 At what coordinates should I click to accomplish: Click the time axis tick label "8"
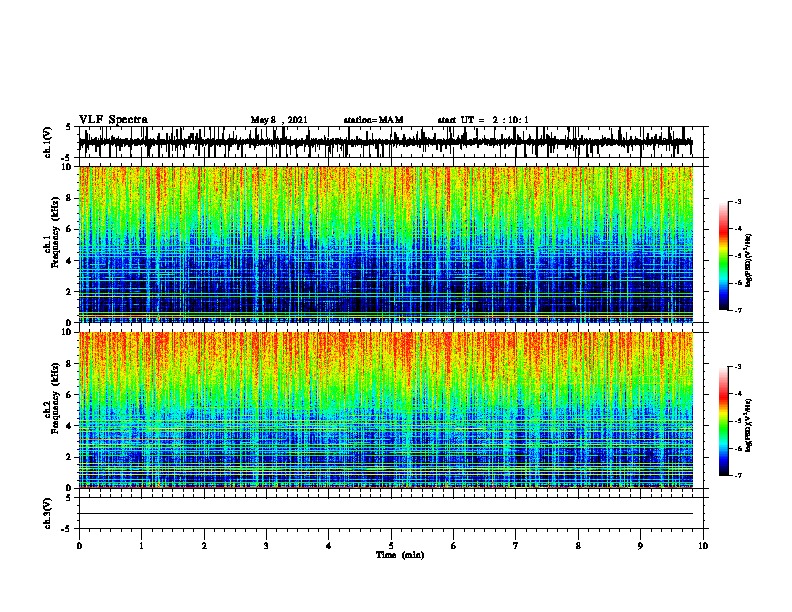point(578,546)
